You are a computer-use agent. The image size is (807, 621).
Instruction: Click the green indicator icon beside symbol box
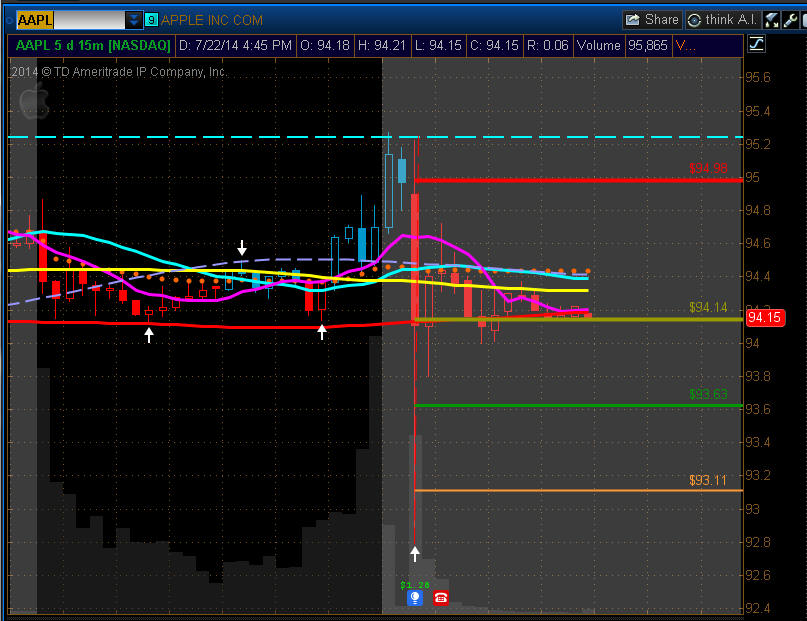(151, 19)
